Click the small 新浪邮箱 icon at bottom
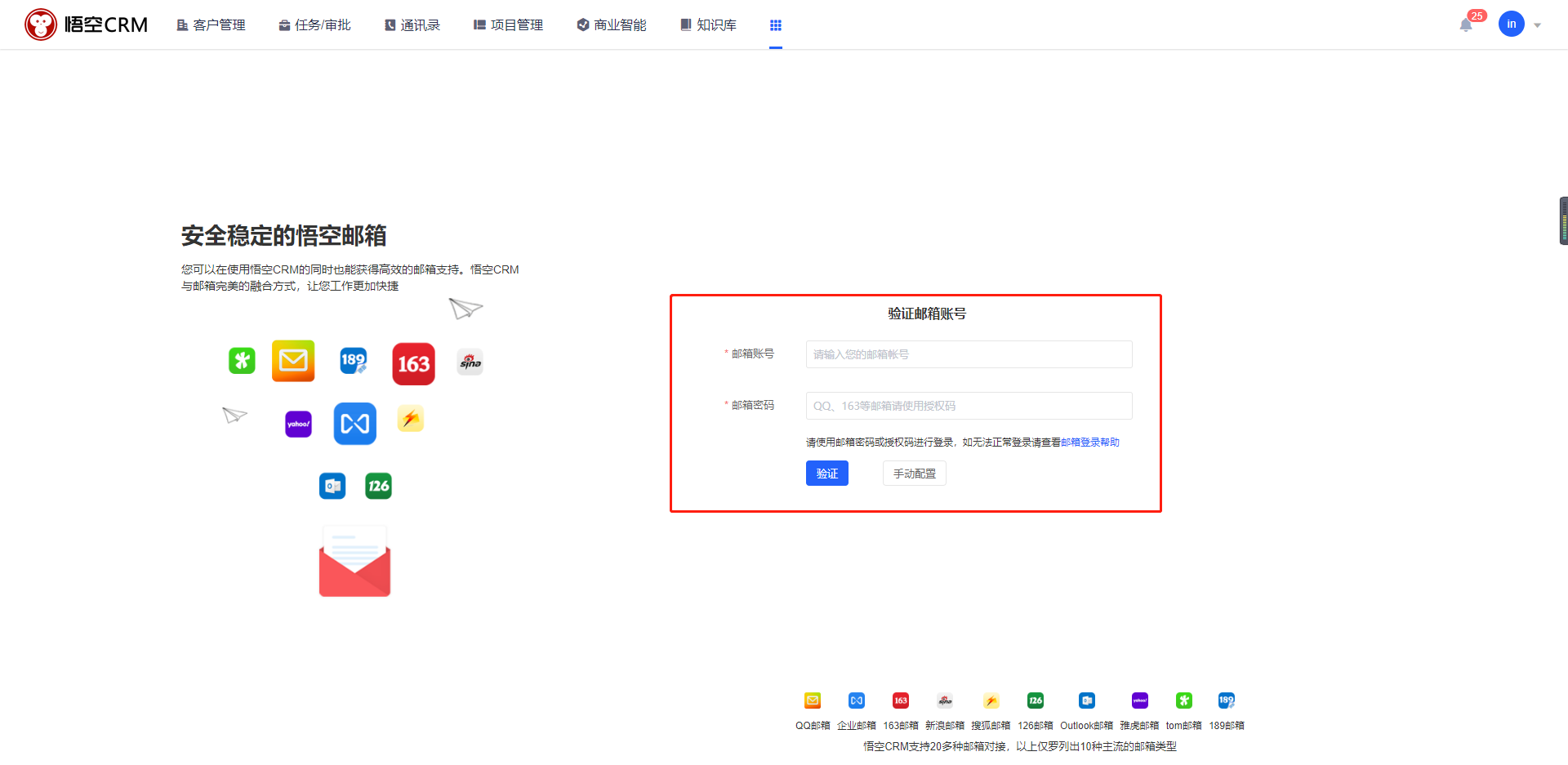This screenshot has width=1568, height=765. pyautogui.click(x=945, y=701)
